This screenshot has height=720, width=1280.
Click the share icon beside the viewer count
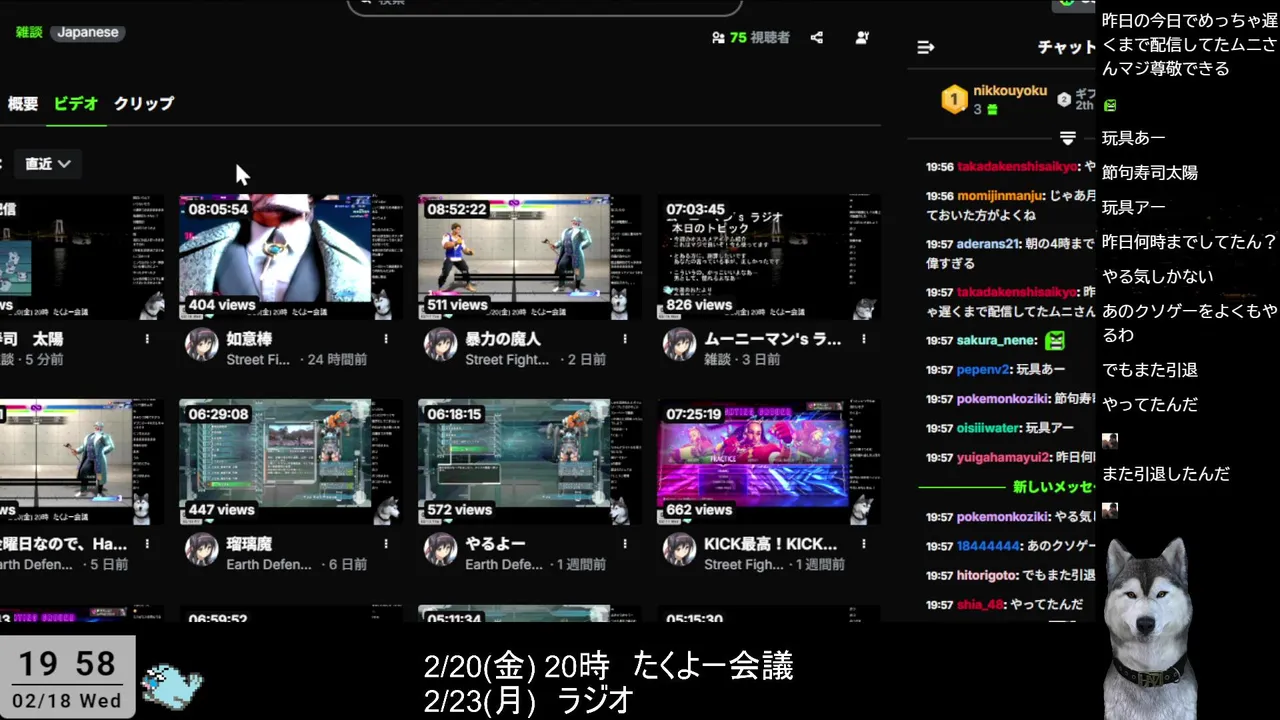pyautogui.click(x=817, y=38)
